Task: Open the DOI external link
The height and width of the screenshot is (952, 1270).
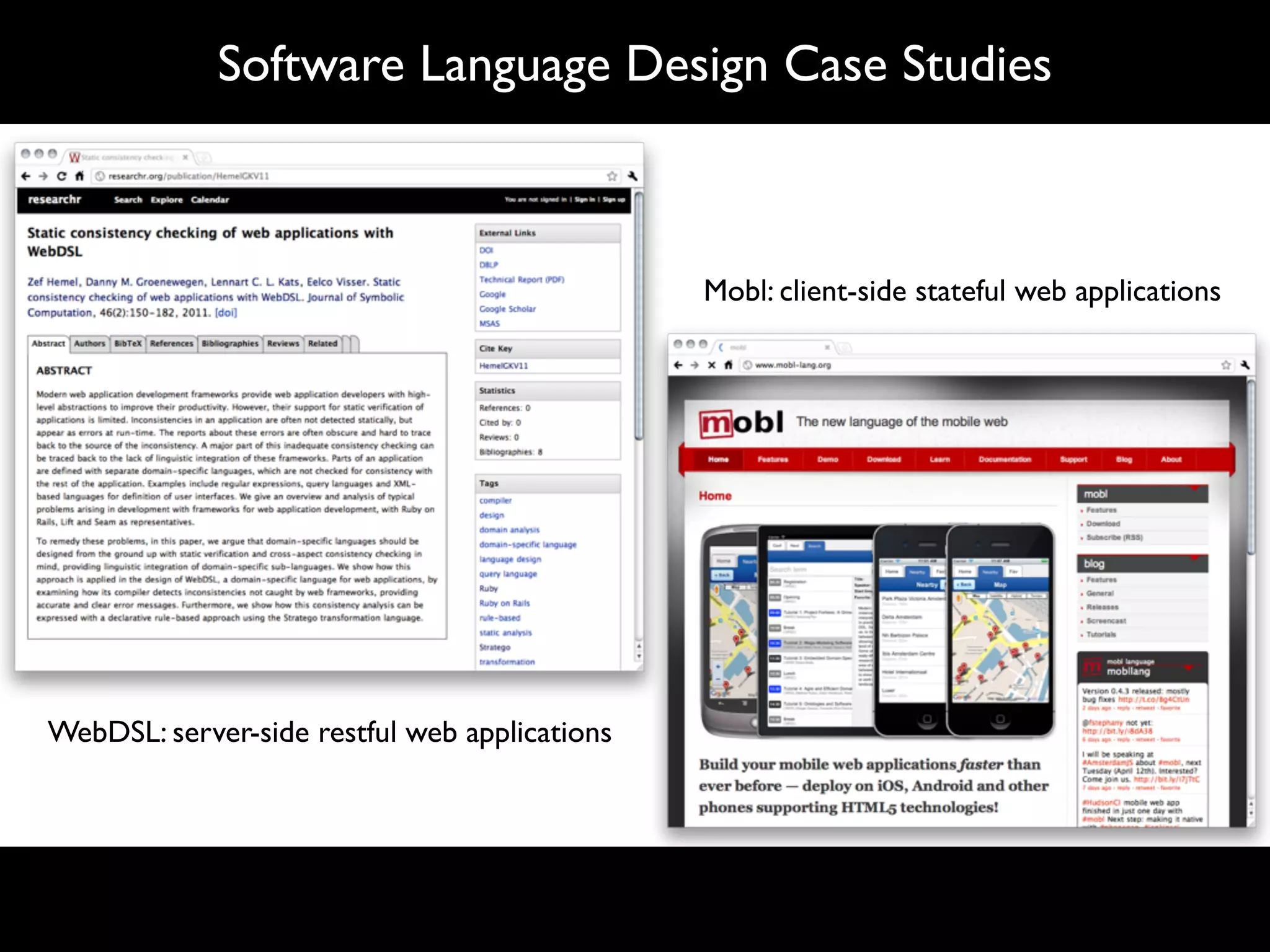Action: pyautogui.click(x=486, y=250)
